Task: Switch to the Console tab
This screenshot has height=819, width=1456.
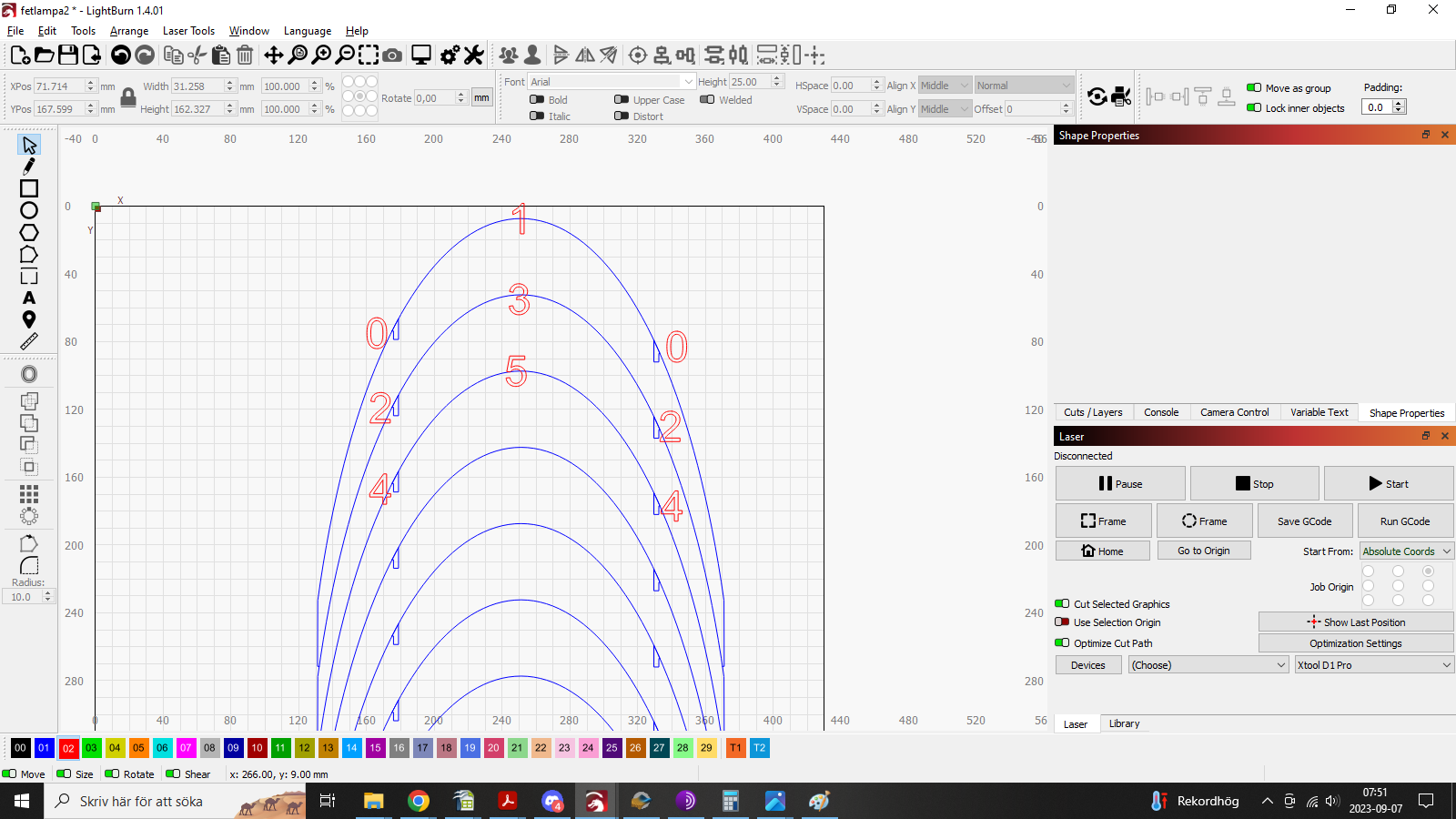Action: tap(1161, 412)
